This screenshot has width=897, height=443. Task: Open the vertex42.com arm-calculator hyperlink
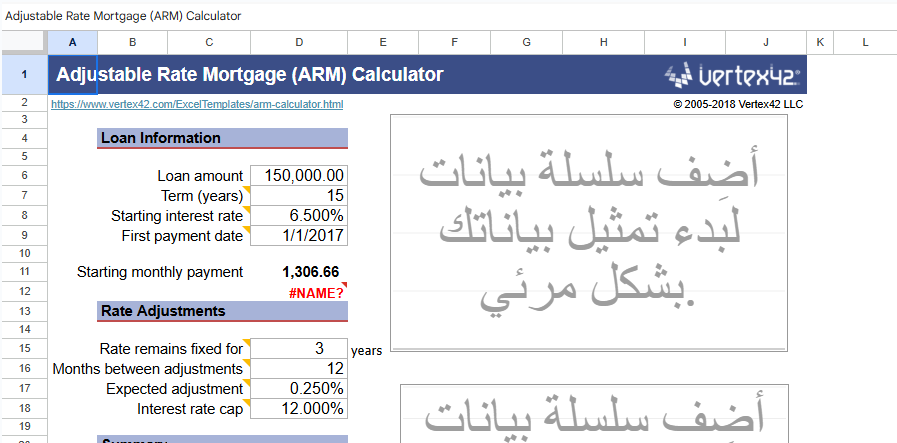coord(197,104)
